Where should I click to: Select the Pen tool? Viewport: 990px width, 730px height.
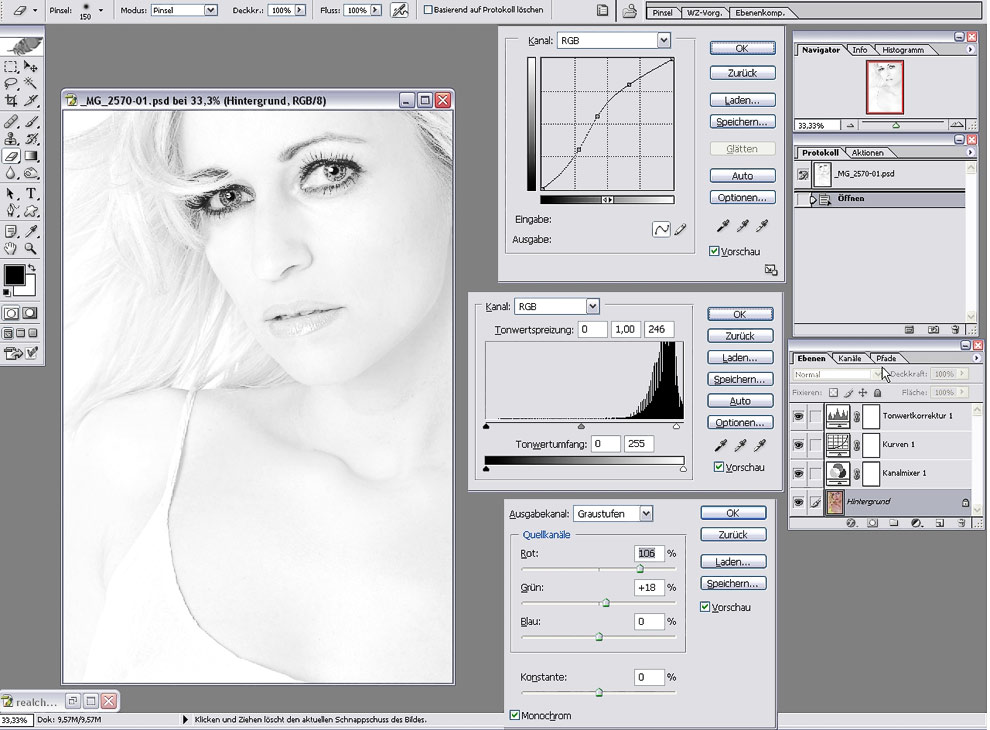pyautogui.click(x=11, y=211)
